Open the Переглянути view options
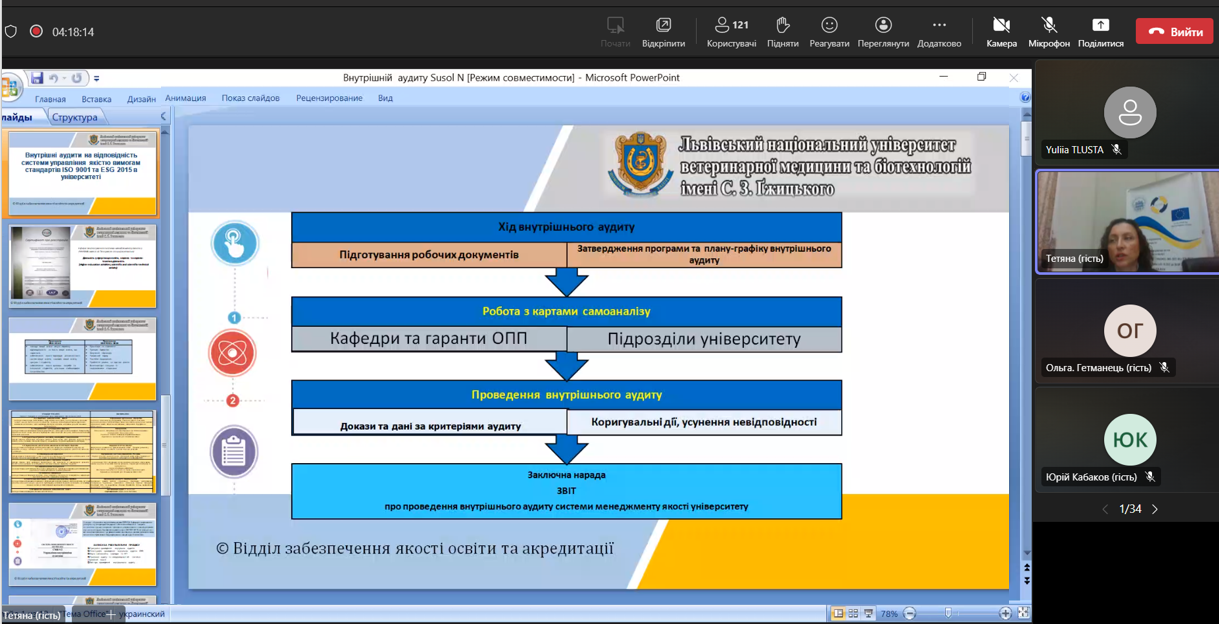Image resolution: width=1219 pixels, height=624 pixels. 883,31
